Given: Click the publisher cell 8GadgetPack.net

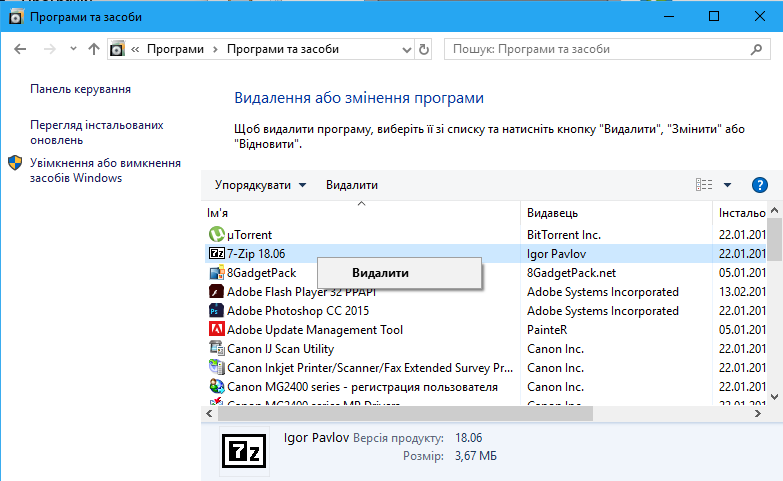Looking at the screenshot, I should (571, 273).
